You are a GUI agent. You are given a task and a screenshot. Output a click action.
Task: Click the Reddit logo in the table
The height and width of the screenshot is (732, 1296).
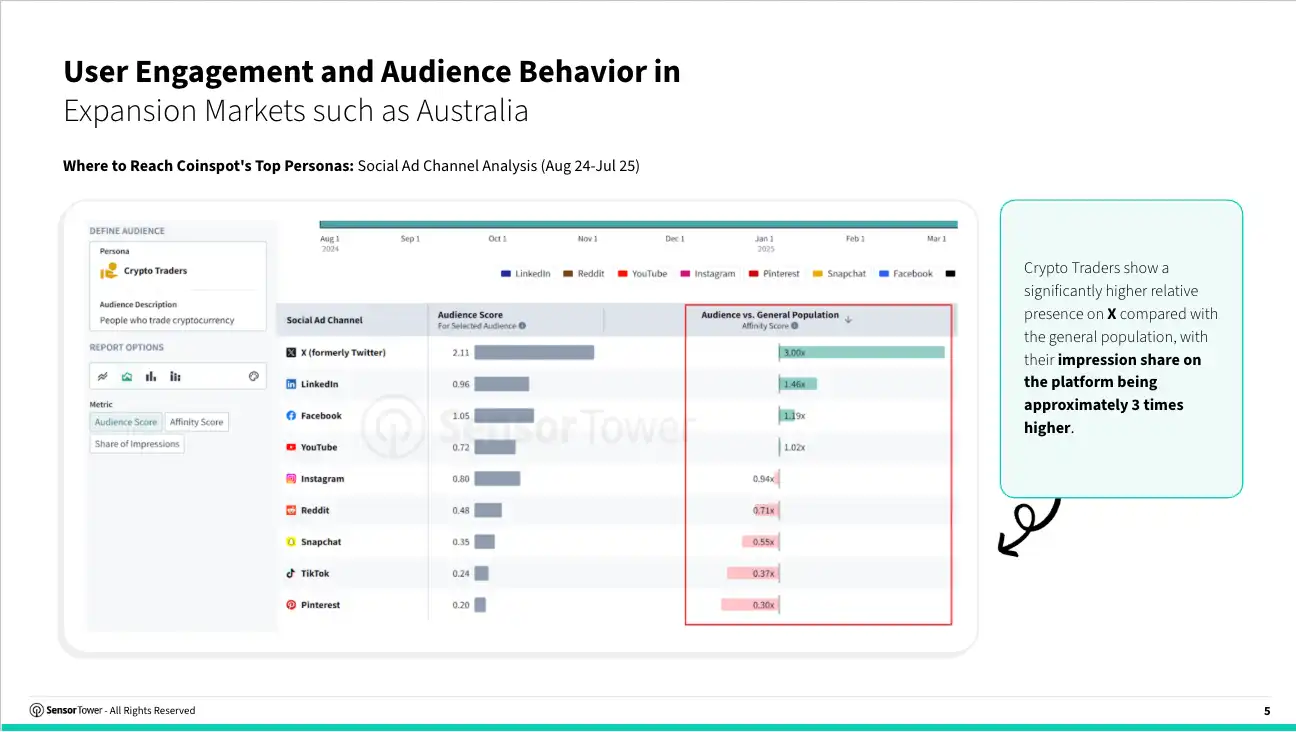(291, 510)
